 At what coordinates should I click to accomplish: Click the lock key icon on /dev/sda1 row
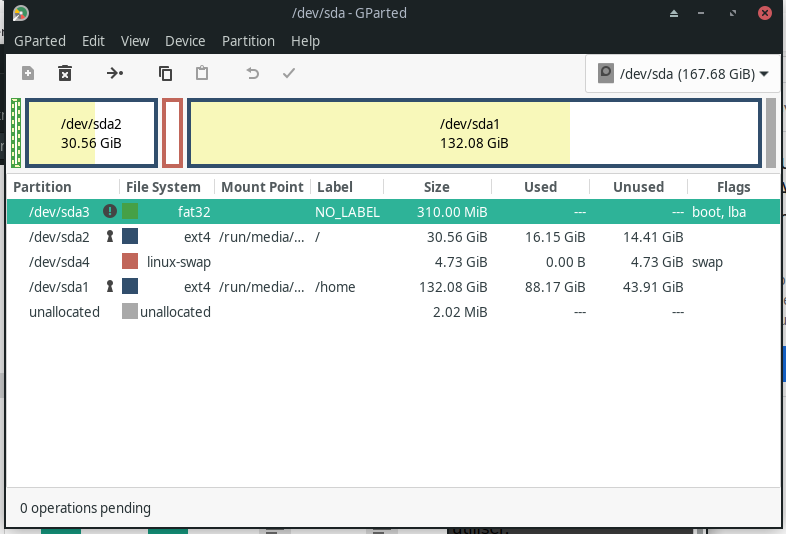click(110, 286)
